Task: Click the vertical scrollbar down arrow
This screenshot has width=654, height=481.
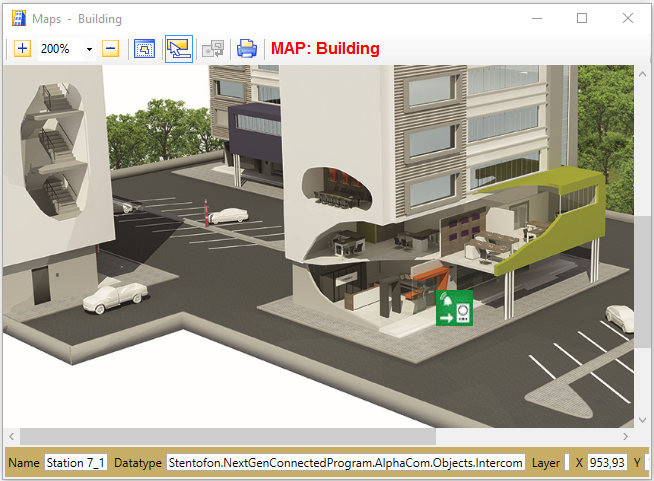Action: coord(643,420)
